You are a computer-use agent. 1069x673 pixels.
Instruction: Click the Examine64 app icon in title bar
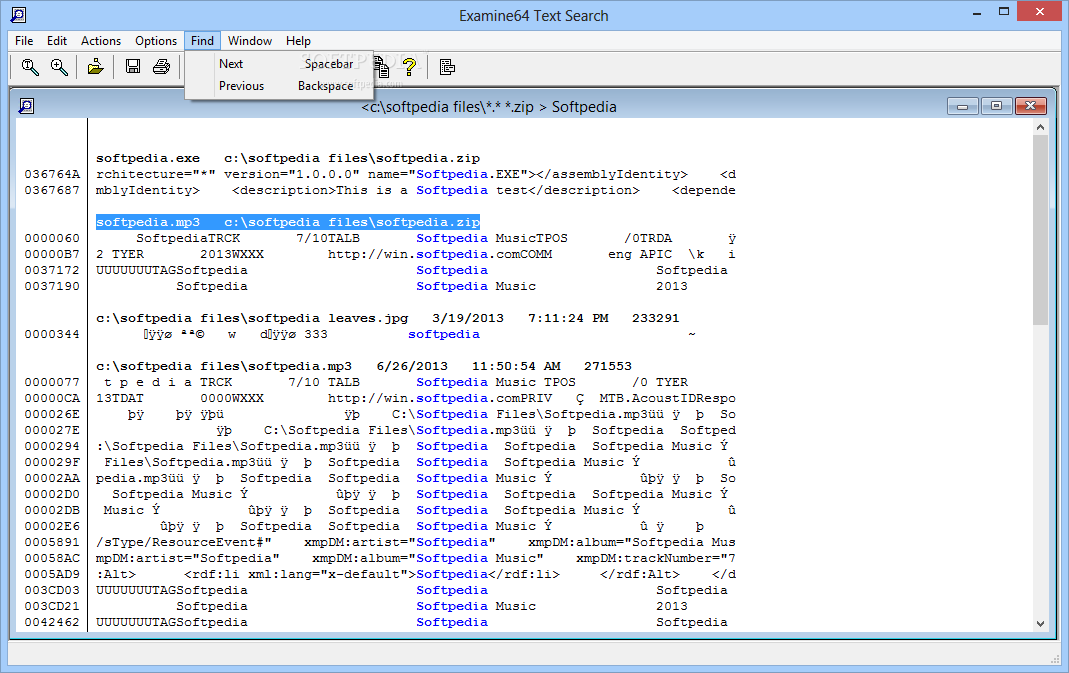(x=18, y=14)
